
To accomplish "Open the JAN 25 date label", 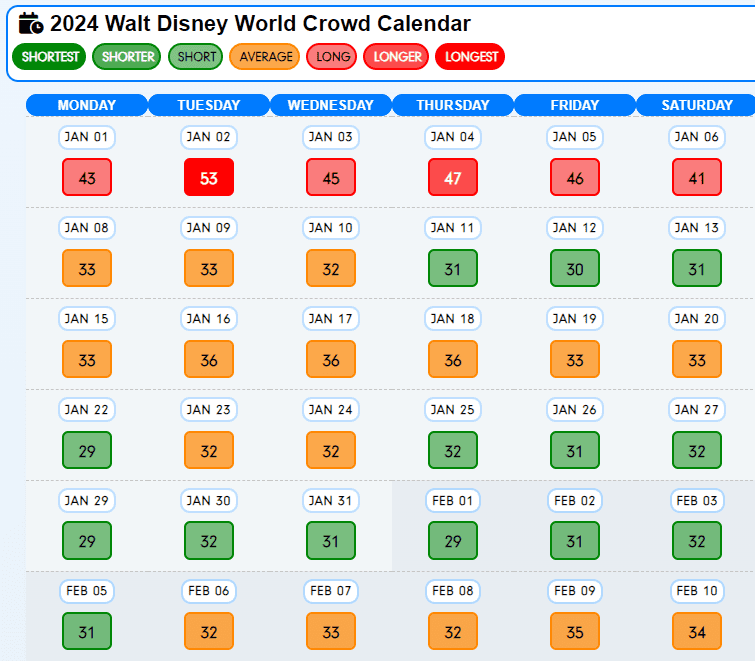I will tap(453, 410).
